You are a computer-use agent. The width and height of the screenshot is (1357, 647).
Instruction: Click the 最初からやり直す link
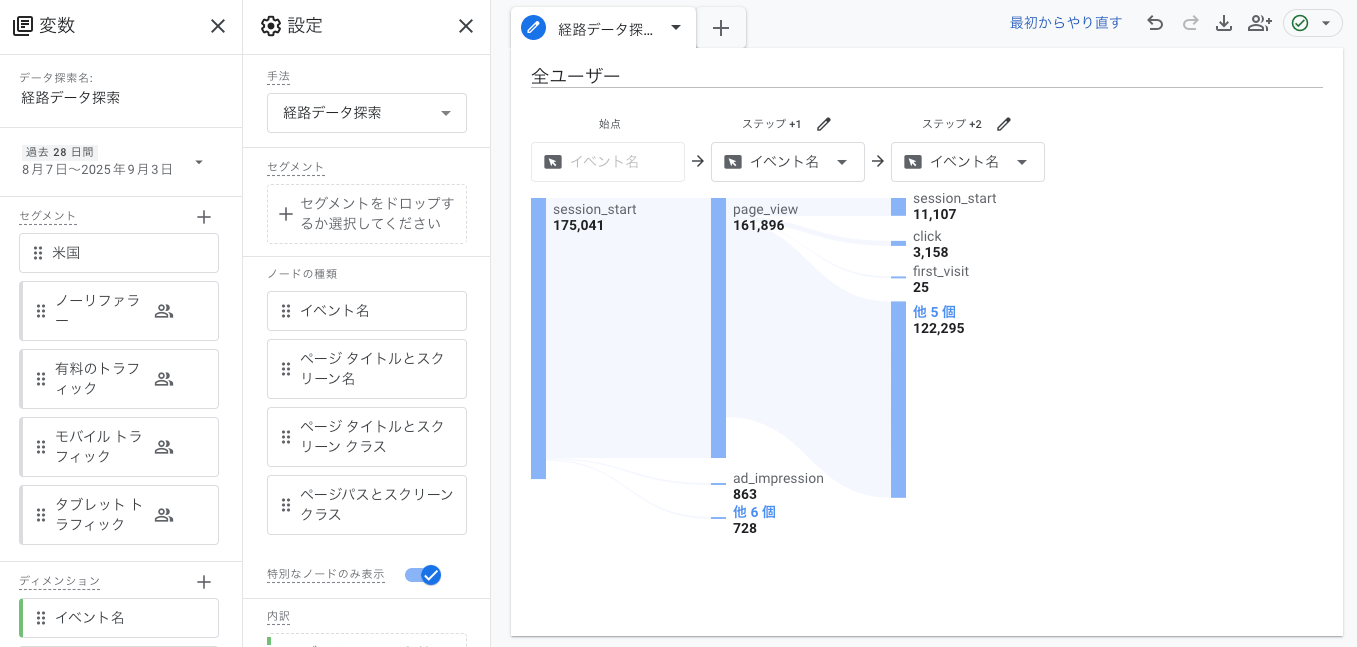pos(1066,22)
